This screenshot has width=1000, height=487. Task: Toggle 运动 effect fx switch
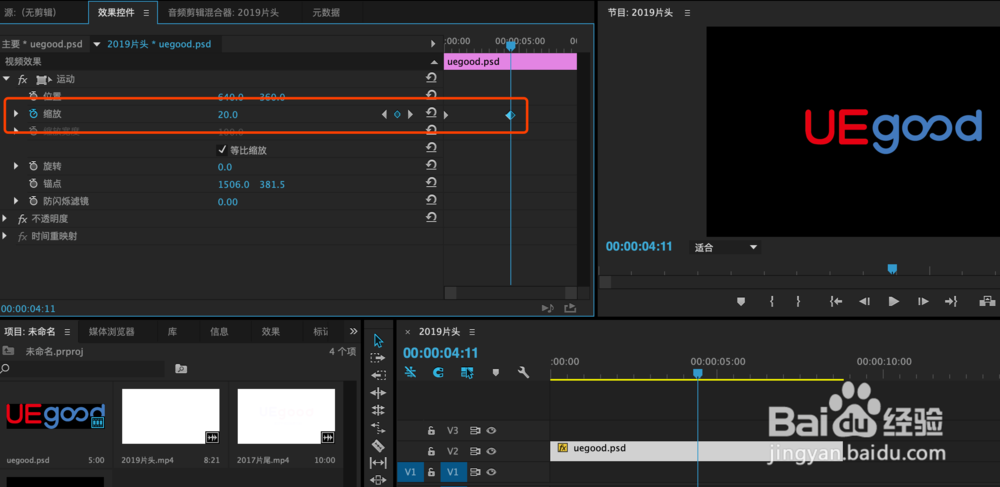click(x=22, y=80)
